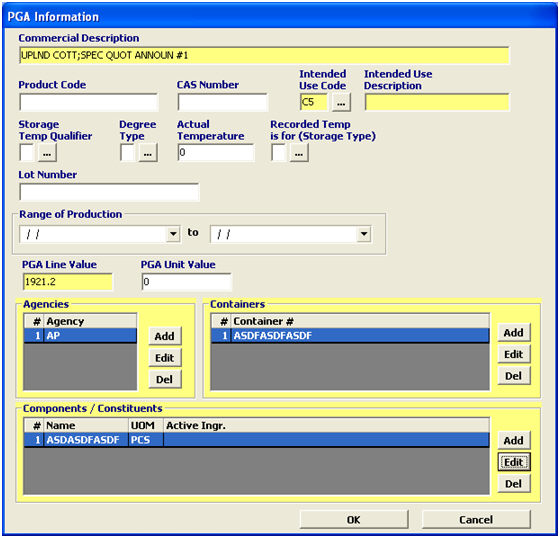Viewport: 560px width, 538px height.
Task: Click the Product Code input field
Action: tap(89, 103)
